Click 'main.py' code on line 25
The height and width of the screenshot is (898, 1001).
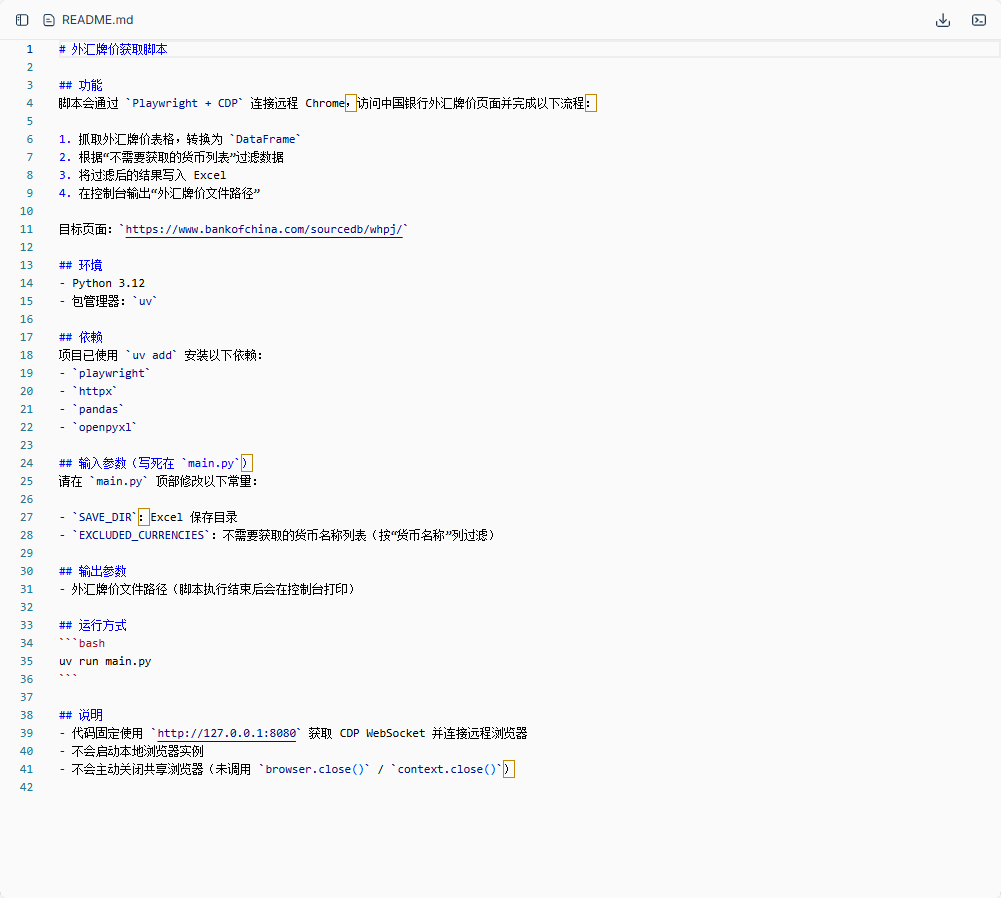[x=119, y=481]
